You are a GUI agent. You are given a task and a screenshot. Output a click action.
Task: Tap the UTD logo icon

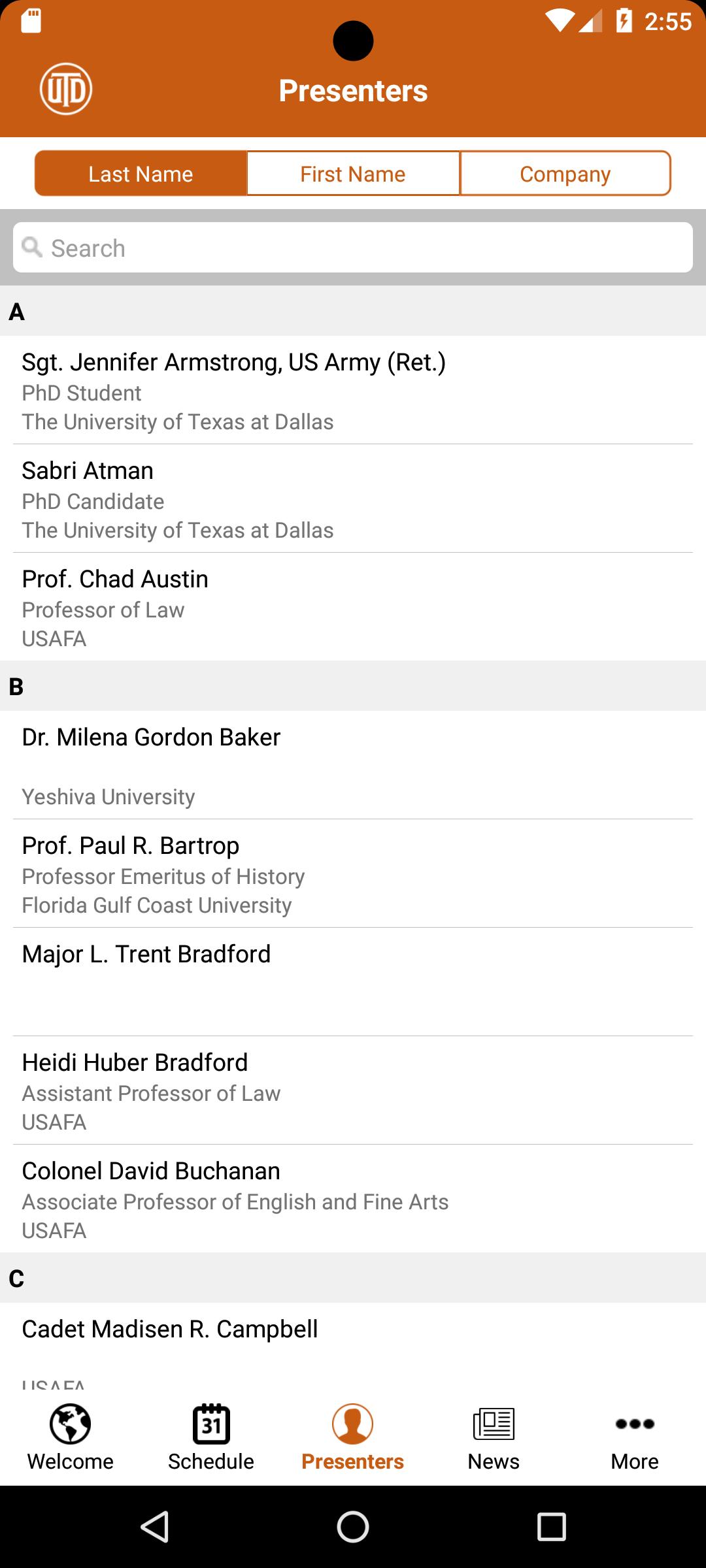(x=66, y=90)
